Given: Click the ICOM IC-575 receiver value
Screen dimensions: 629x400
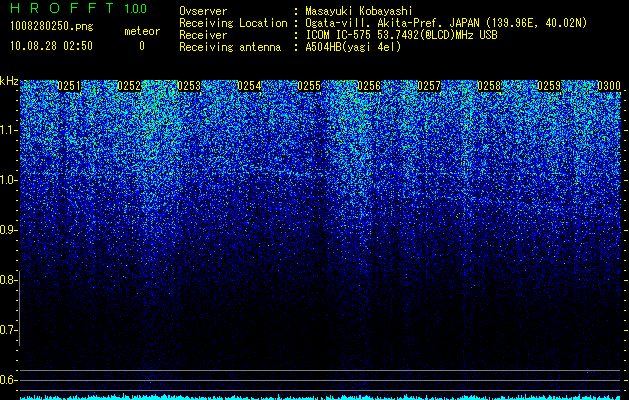Looking at the screenshot, I should click(x=401, y=35).
